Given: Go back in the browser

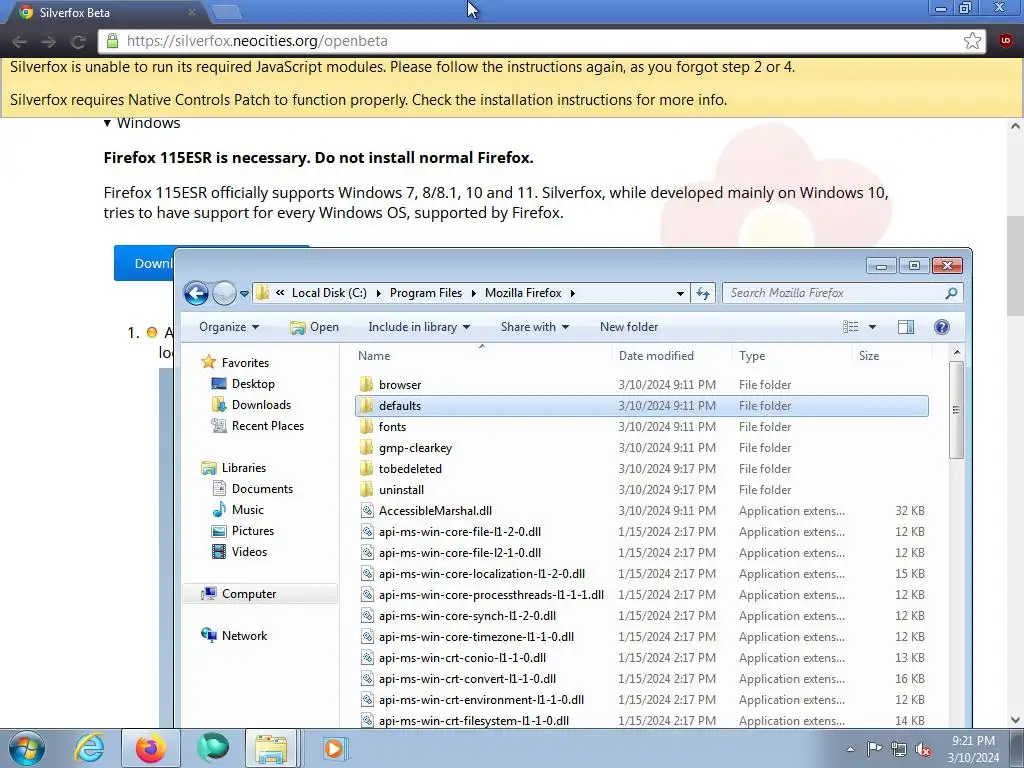Looking at the screenshot, I should click(x=19, y=42).
